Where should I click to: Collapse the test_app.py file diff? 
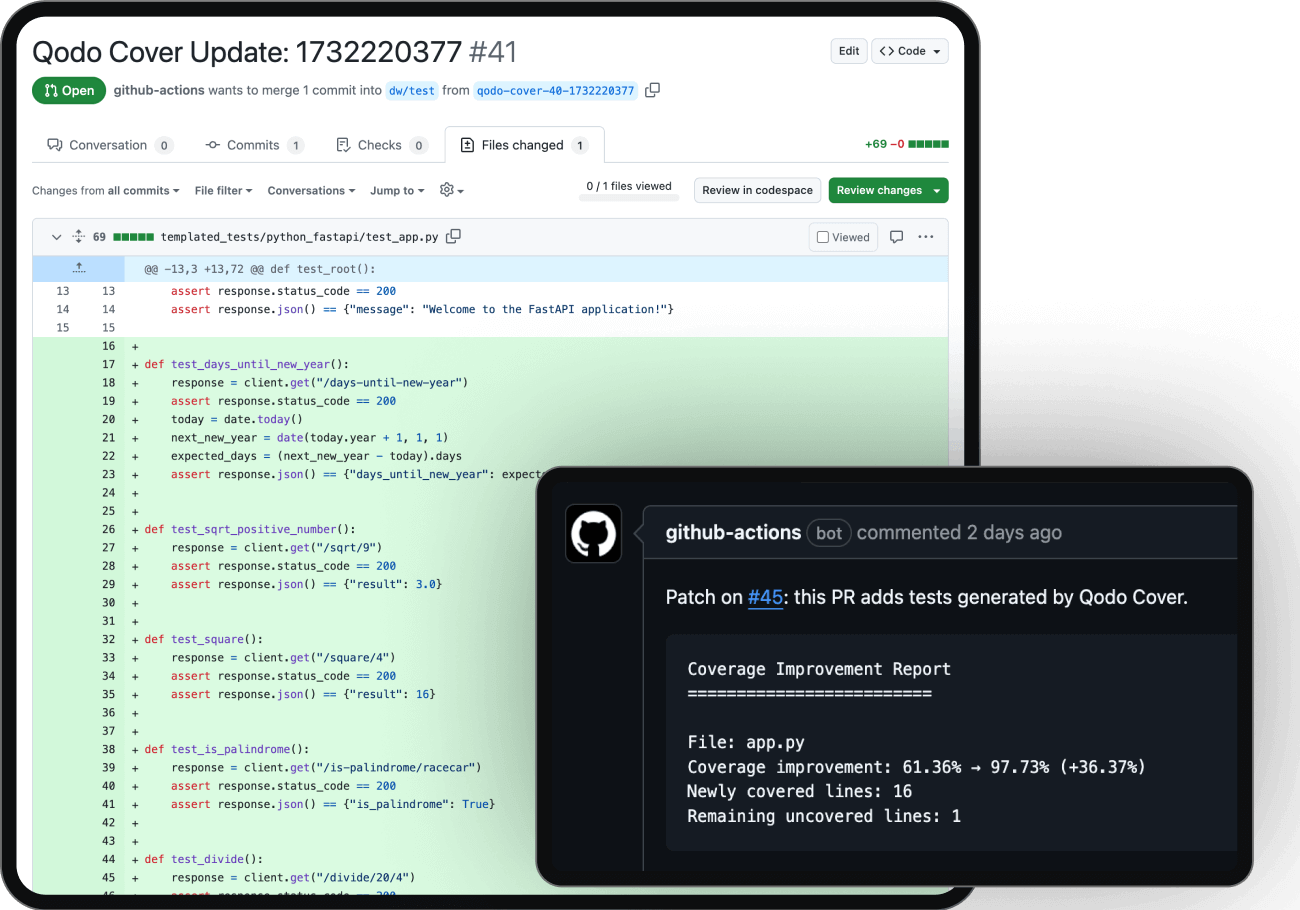[x=55, y=237]
